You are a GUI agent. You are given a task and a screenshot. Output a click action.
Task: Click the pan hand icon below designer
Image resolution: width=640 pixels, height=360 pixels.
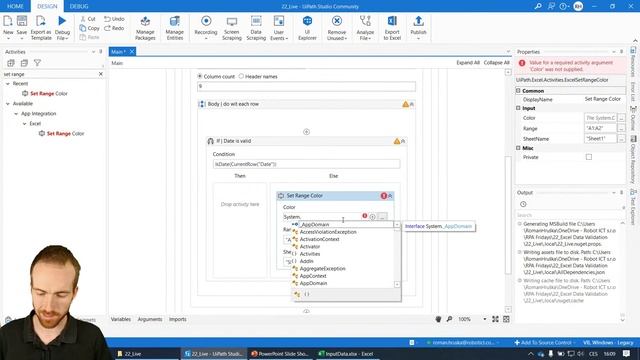coord(438,319)
